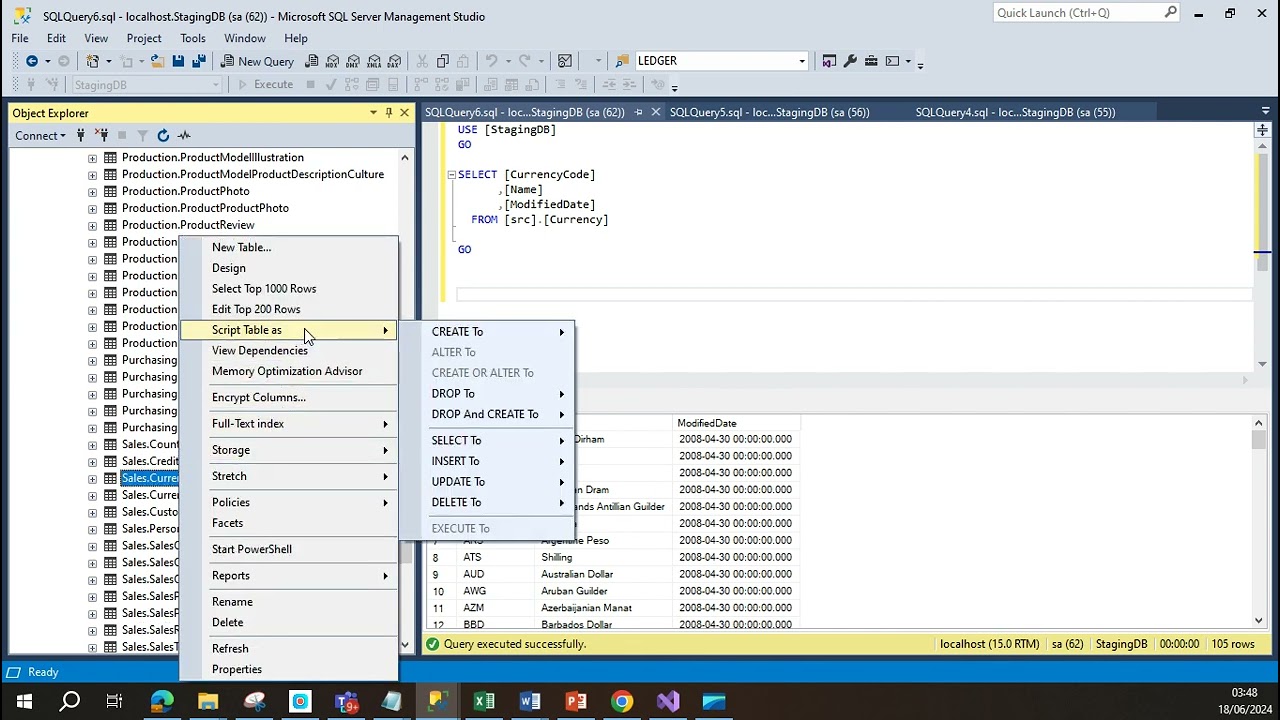
Task: Open CREATE To submenu
Action: (487, 332)
